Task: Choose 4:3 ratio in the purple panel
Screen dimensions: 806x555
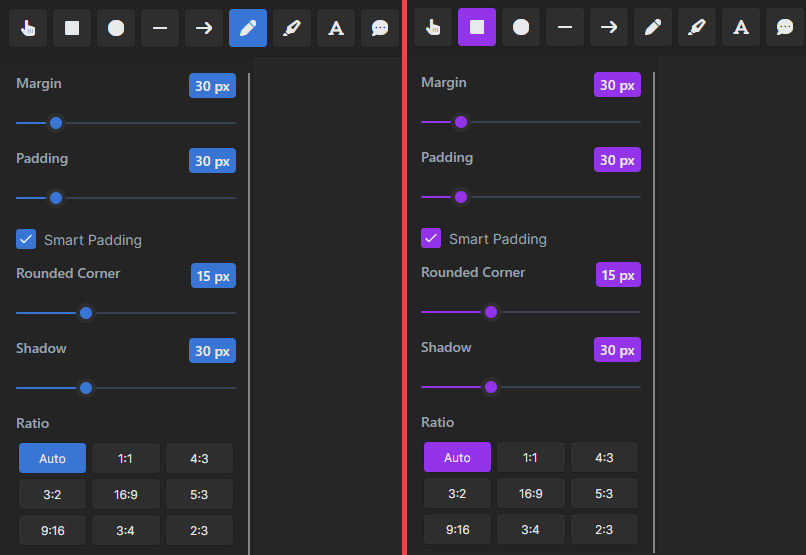Action: coord(604,457)
